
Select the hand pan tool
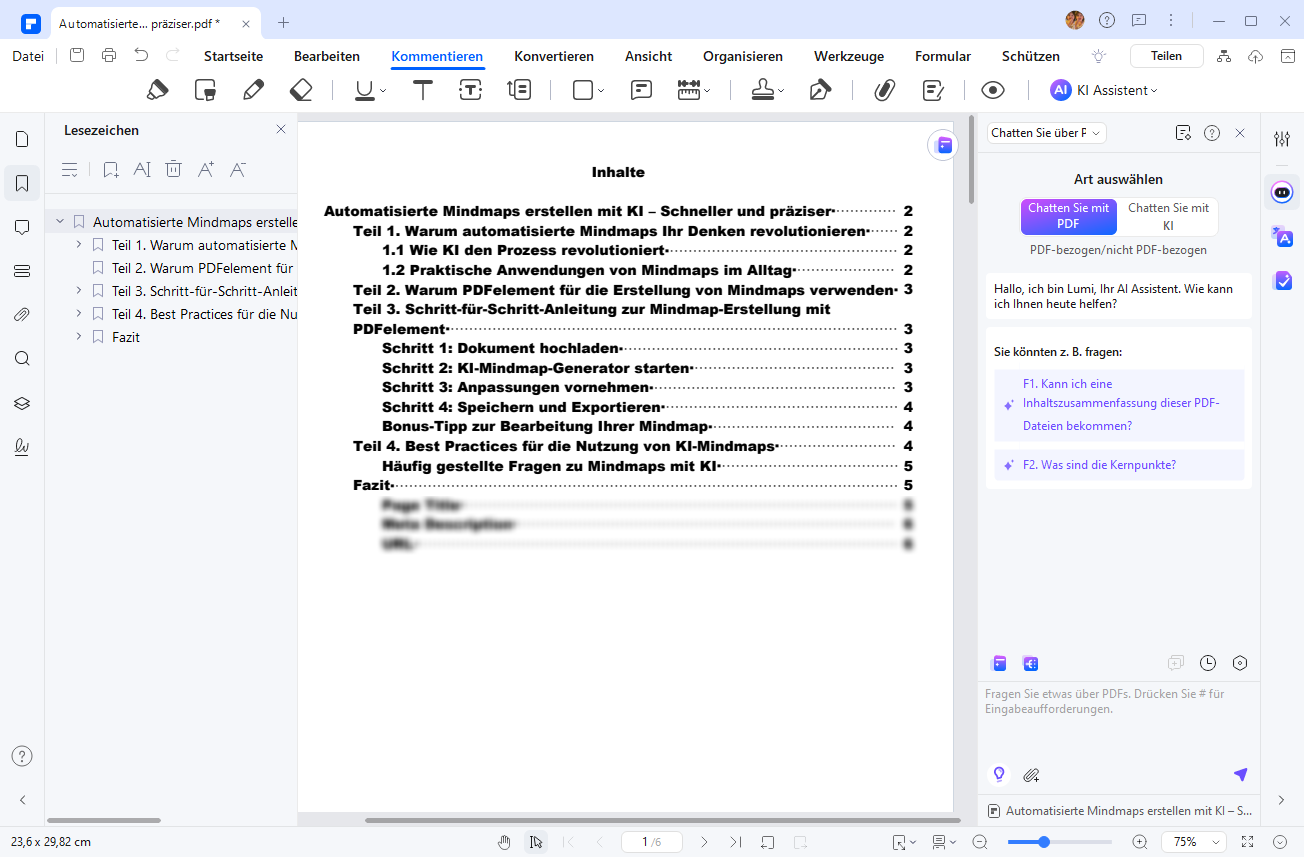505,842
